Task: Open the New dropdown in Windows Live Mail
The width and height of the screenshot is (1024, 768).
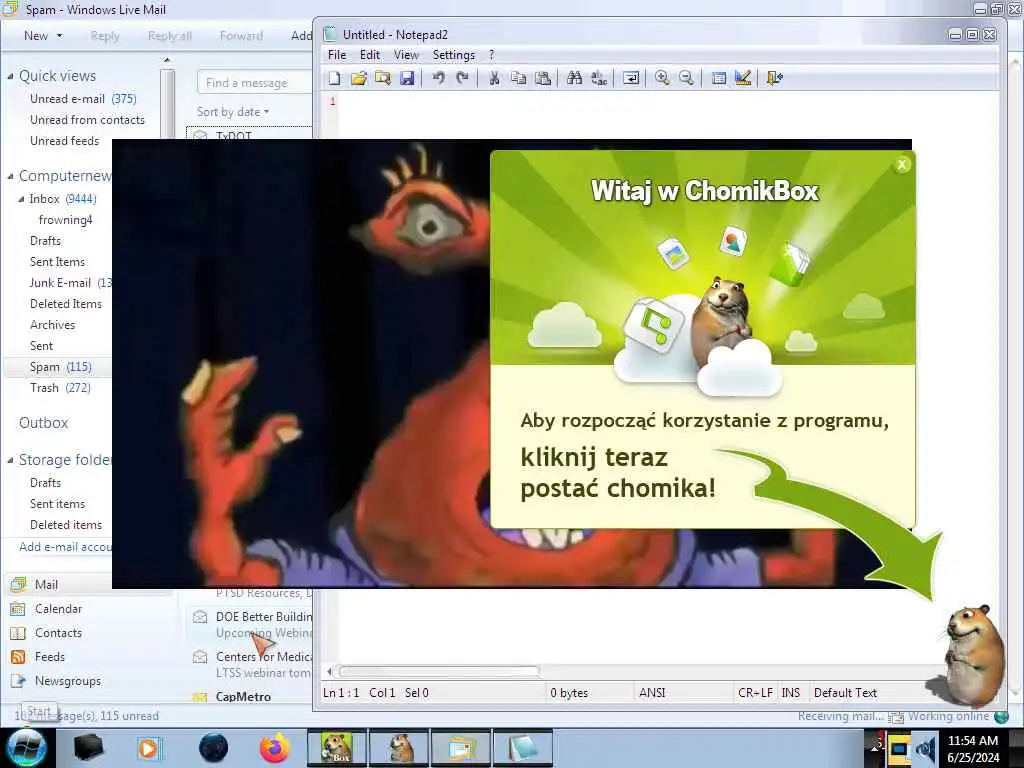Action: coord(43,36)
